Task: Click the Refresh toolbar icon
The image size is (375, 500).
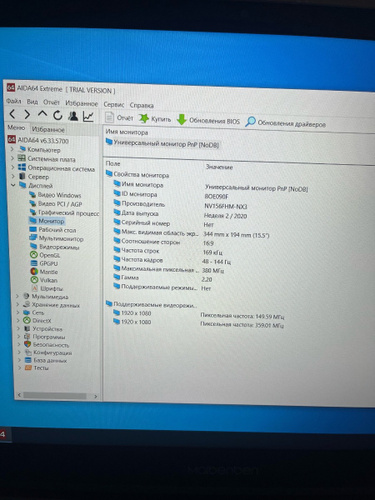Action: coord(58,115)
